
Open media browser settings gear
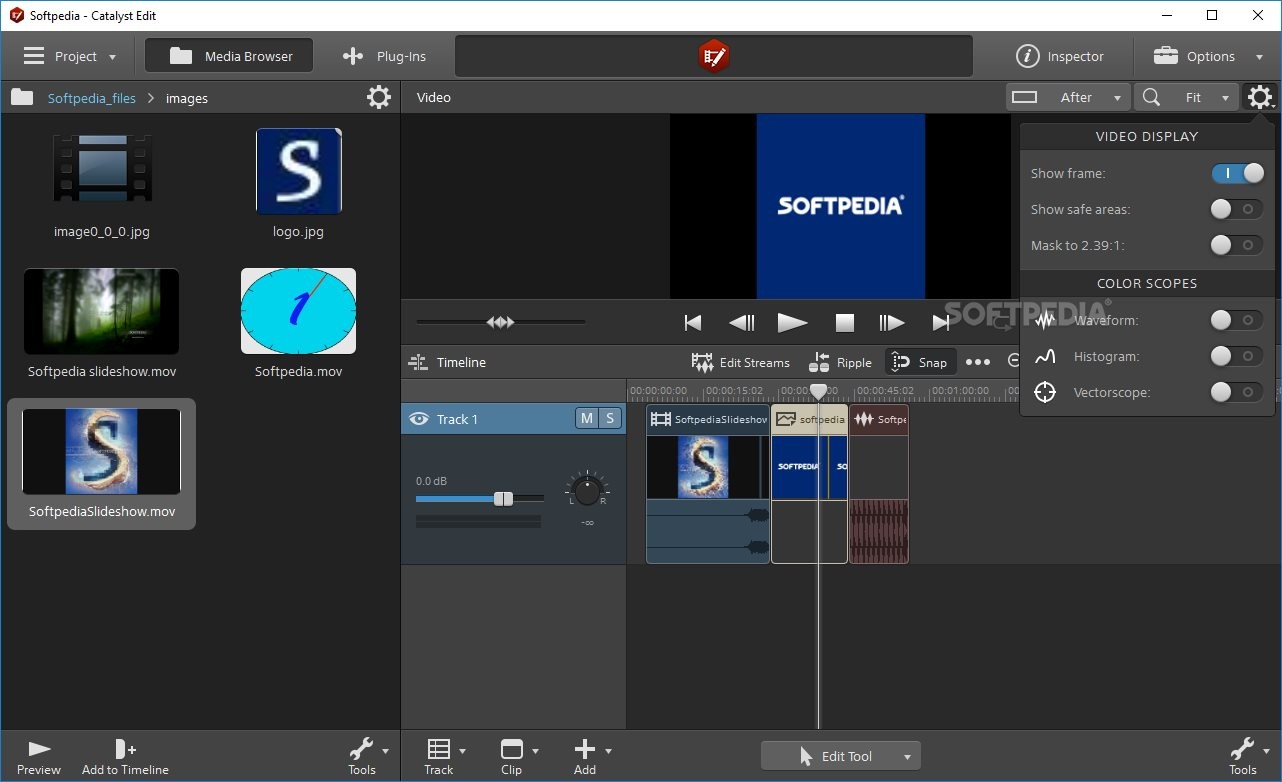pyautogui.click(x=379, y=97)
